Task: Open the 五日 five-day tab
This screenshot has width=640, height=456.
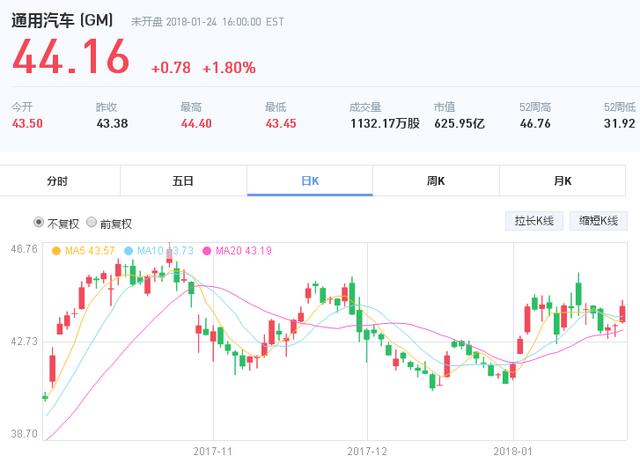Action: (183, 181)
